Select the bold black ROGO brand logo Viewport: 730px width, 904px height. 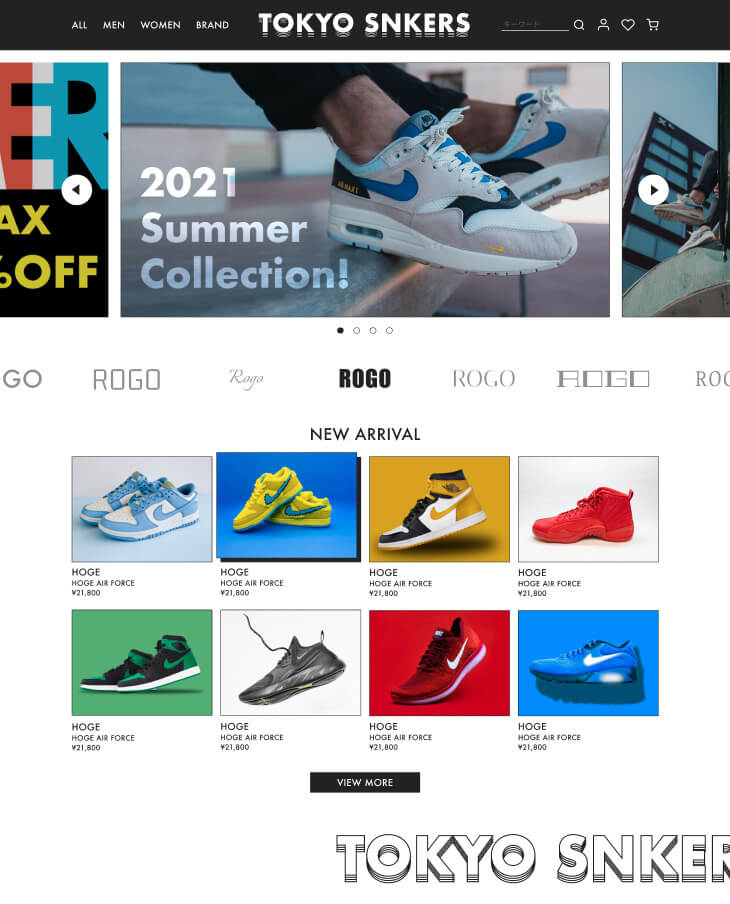[x=364, y=379]
